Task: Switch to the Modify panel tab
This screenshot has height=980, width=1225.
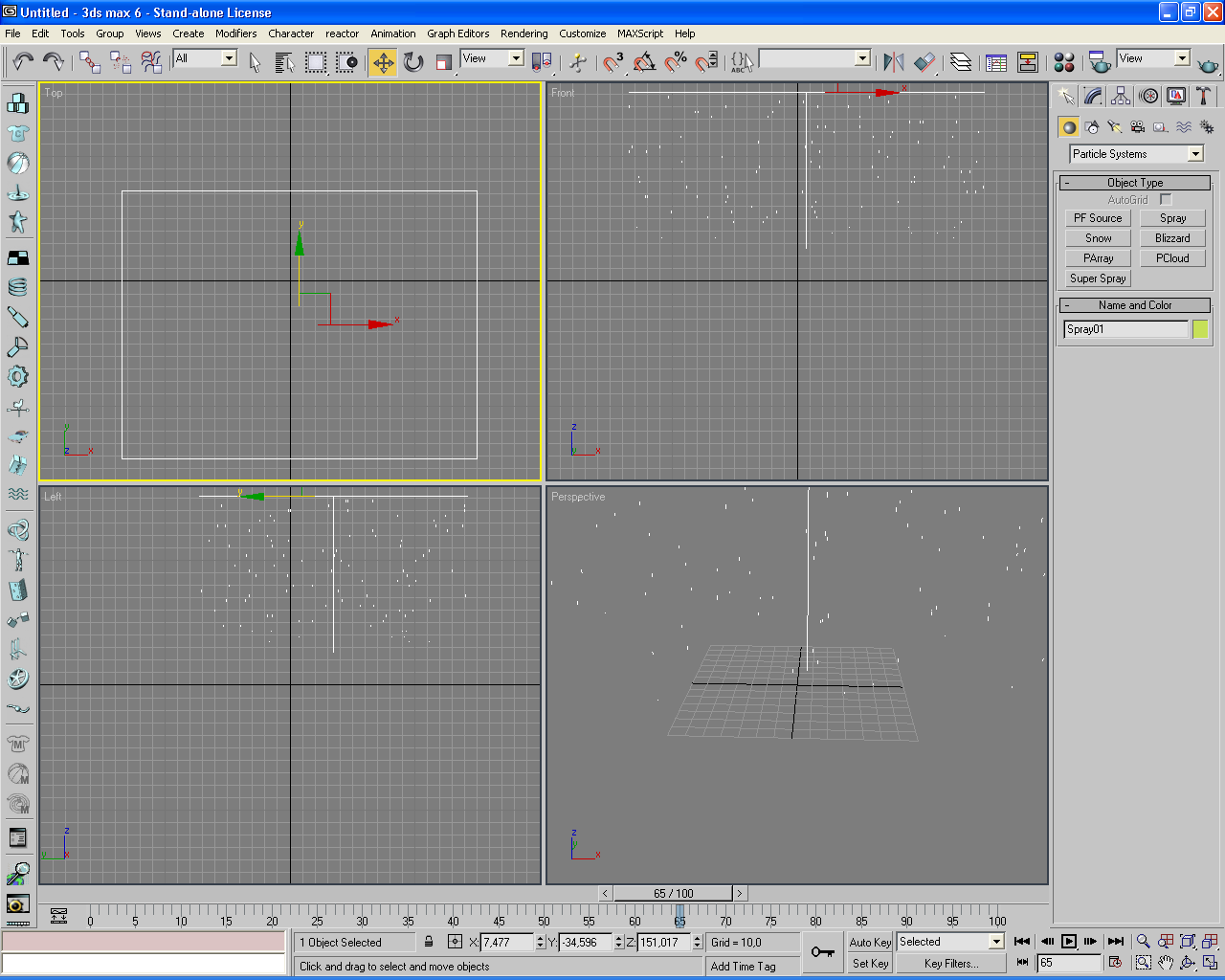Action: pyautogui.click(x=1093, y=96)
